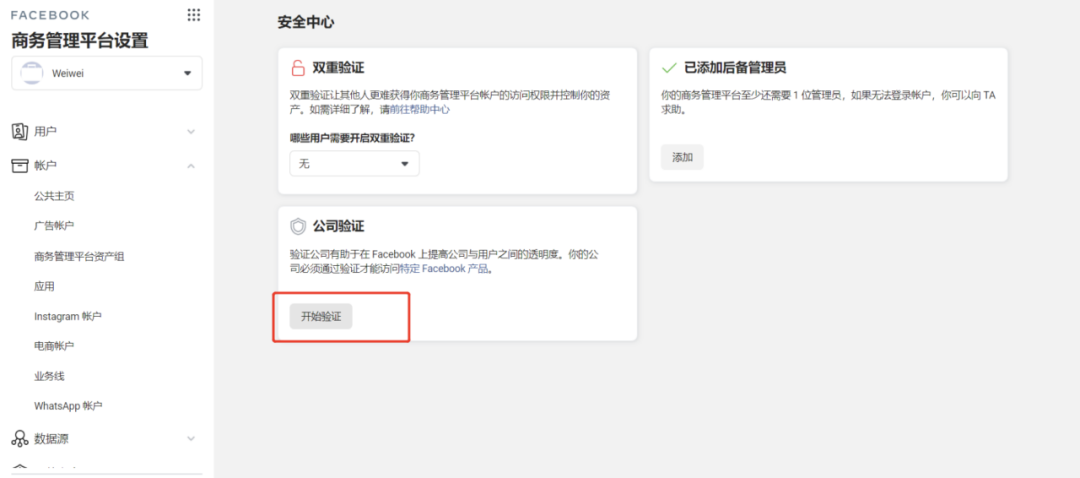Expand the 用户 section chevron
The image size is (1080, 478).
pyautogui.click(x=191, y=132)
